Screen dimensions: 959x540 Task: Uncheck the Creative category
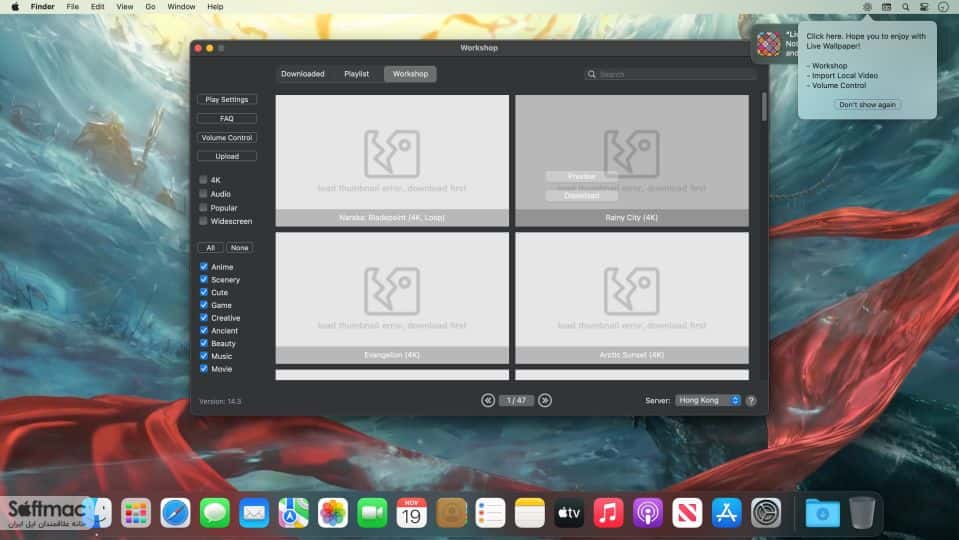204,317
